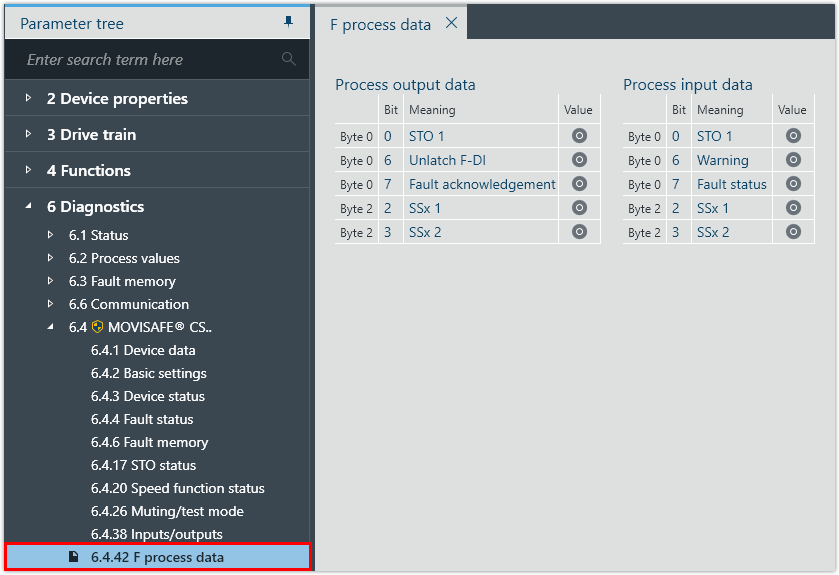
Task: Click the document icon beside F process data
Action: (x=73, y=557)
